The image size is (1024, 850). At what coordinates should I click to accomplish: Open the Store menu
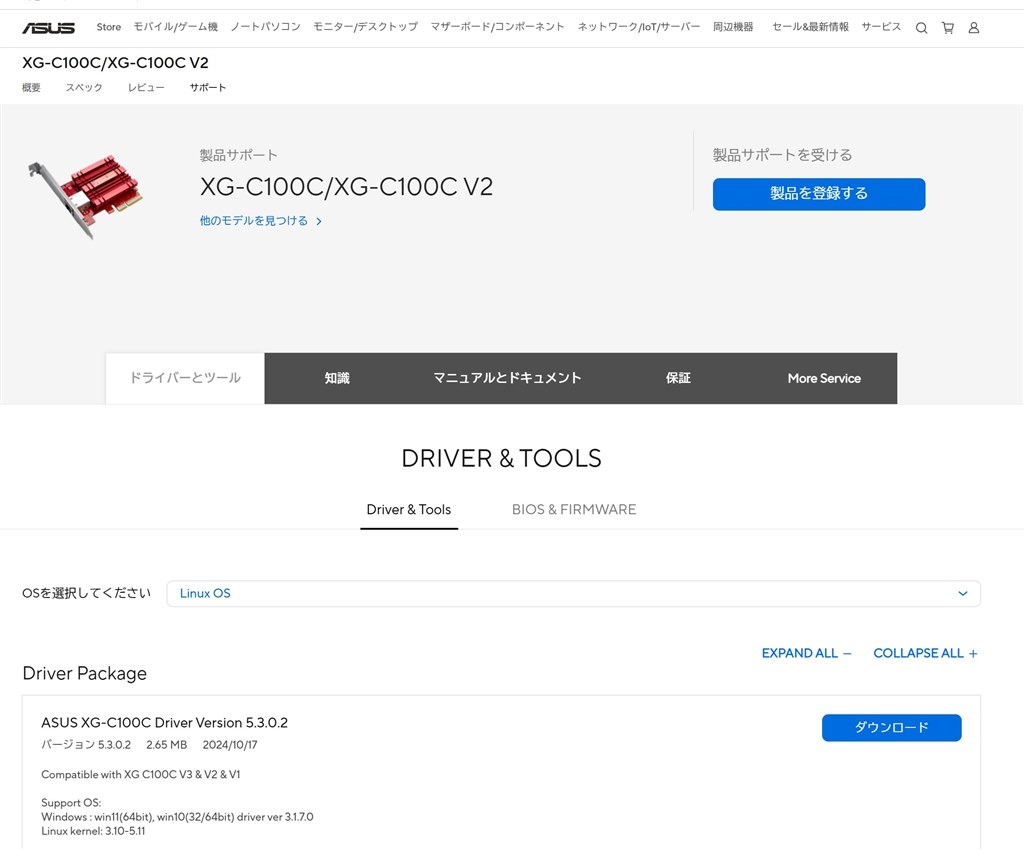108,27
